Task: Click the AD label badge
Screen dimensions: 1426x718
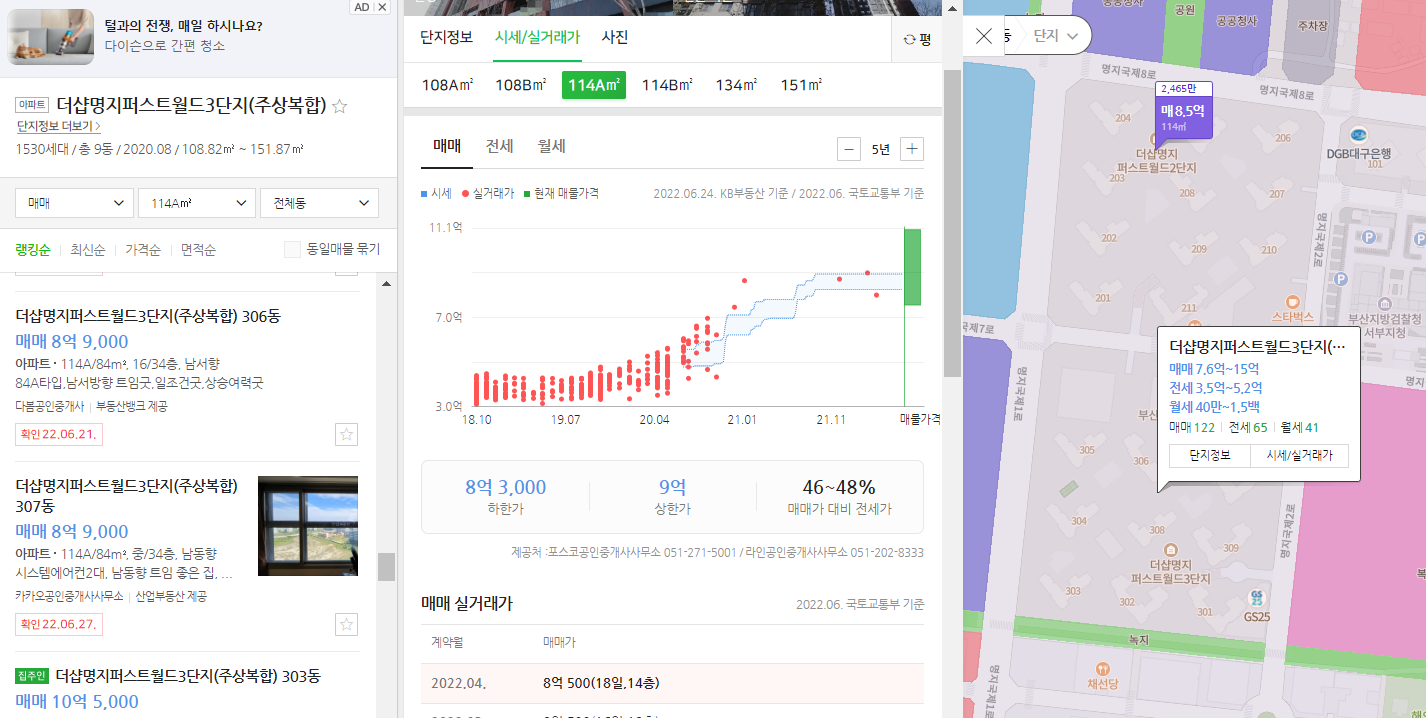Action: click(362, 7)
